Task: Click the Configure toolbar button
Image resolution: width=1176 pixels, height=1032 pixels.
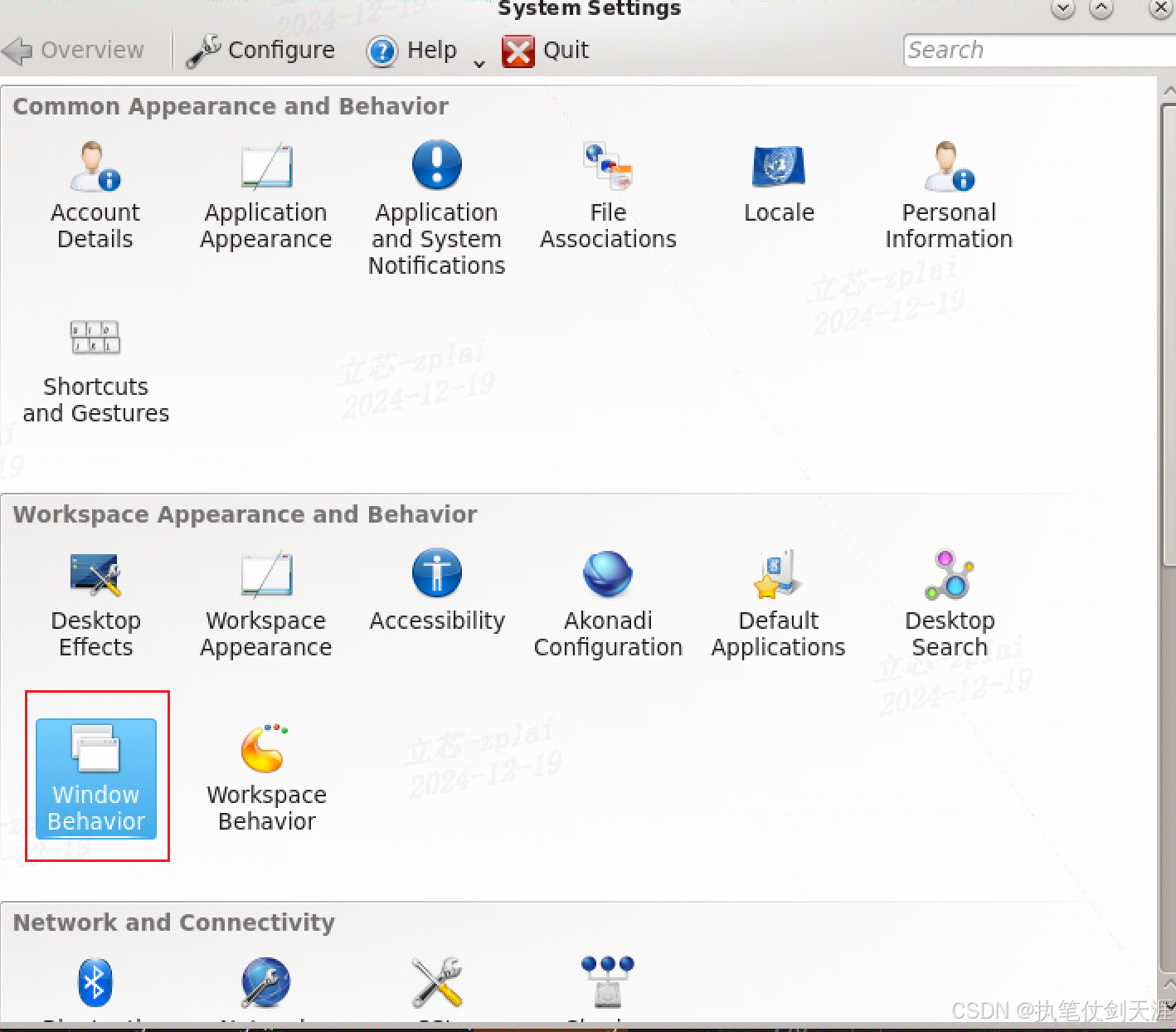Action: tap(260, 51)
